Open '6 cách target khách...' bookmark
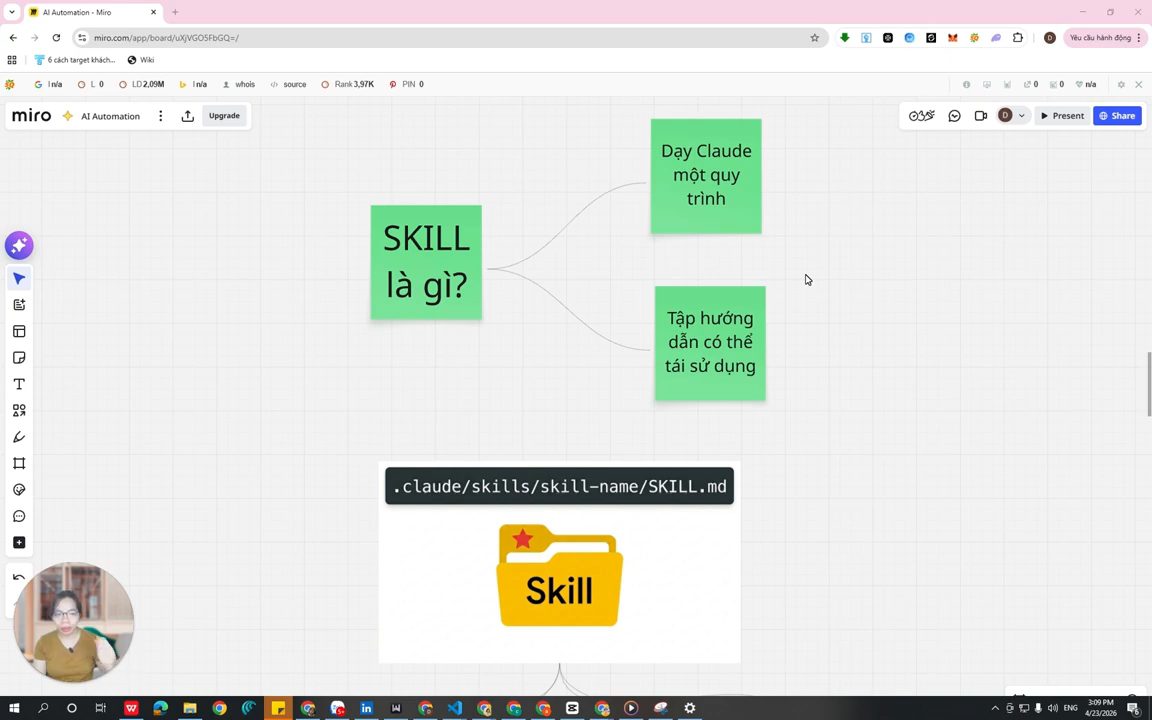This screenshot has width=1152, height=720. coord(75,60)
